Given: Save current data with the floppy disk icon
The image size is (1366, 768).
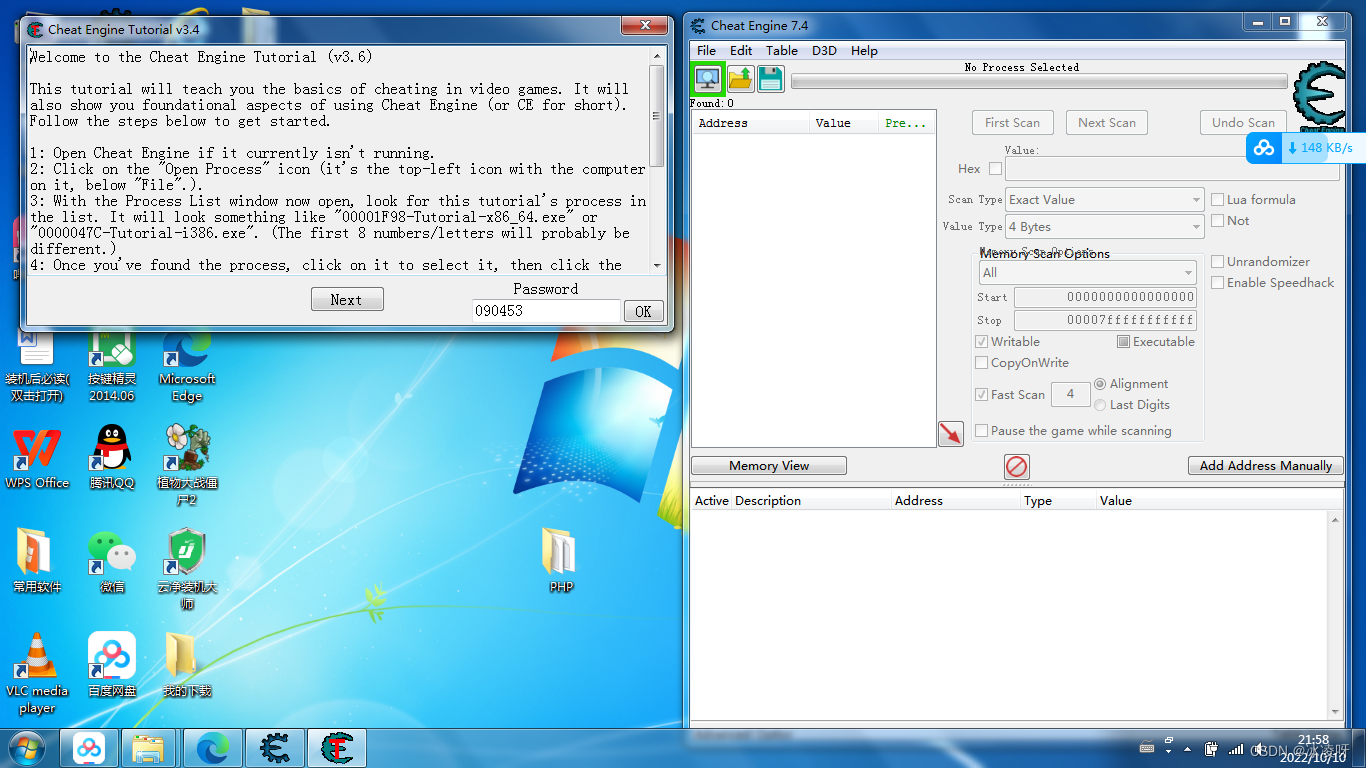Looking at the screenshot, I should pos(771,78).
